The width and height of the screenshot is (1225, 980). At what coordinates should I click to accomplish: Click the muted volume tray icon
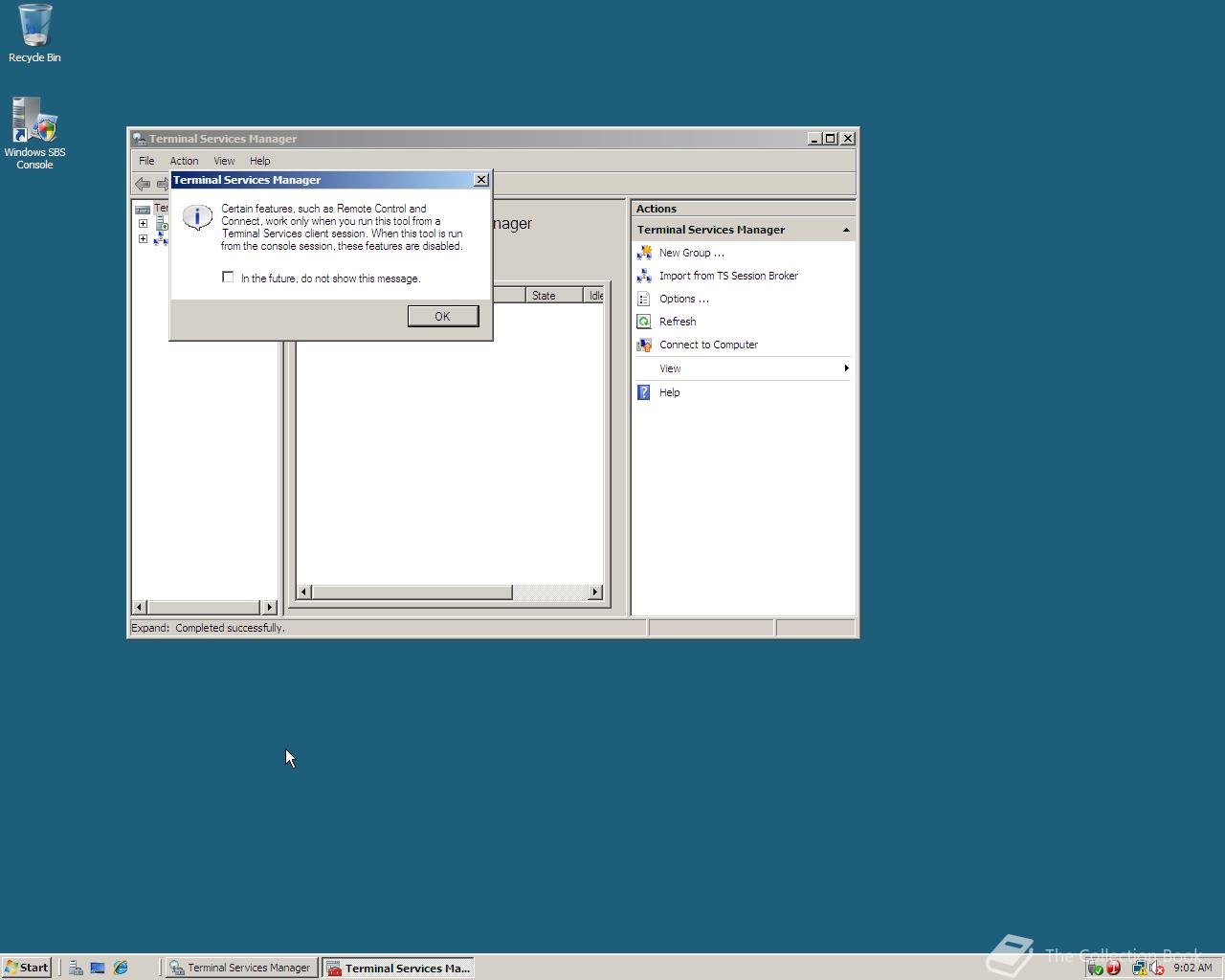coord(1157,969)
